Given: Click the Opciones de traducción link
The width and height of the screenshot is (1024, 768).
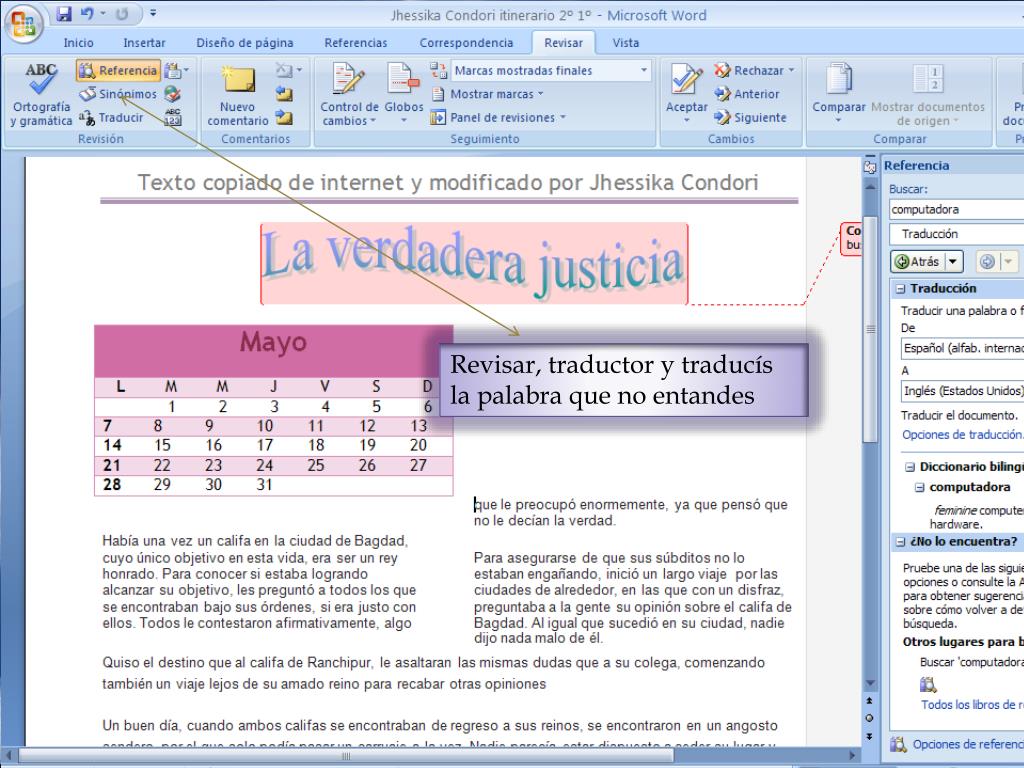Looking at the screenshot, I should pos(963,435).
